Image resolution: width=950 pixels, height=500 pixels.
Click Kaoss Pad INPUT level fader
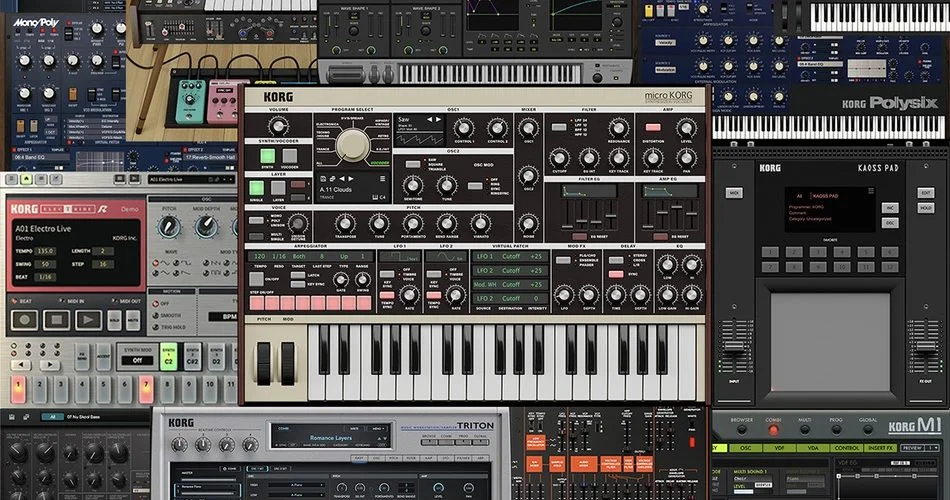click(734, 347)
